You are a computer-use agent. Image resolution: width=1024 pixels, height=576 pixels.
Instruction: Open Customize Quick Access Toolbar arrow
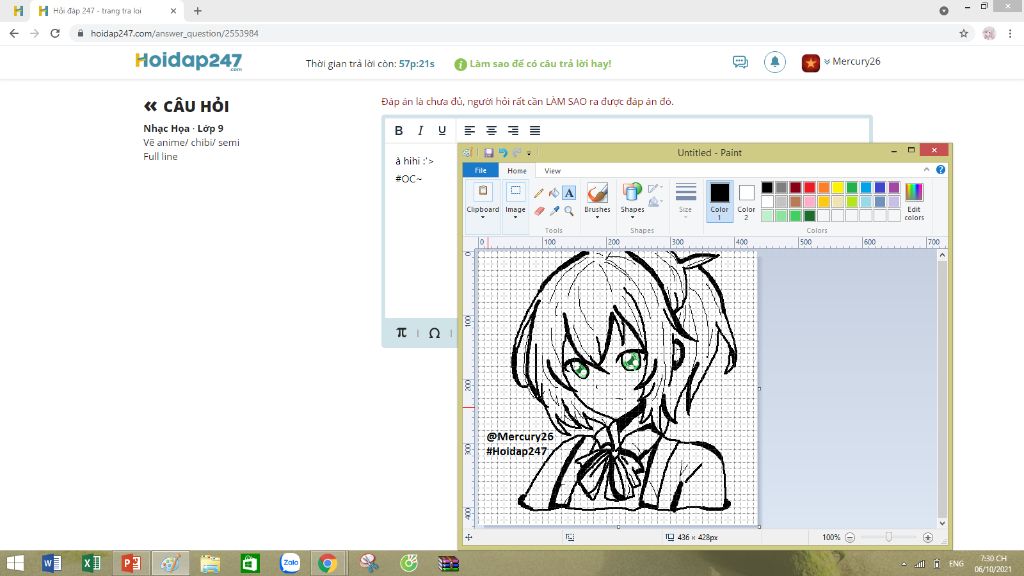coord(529,153)
